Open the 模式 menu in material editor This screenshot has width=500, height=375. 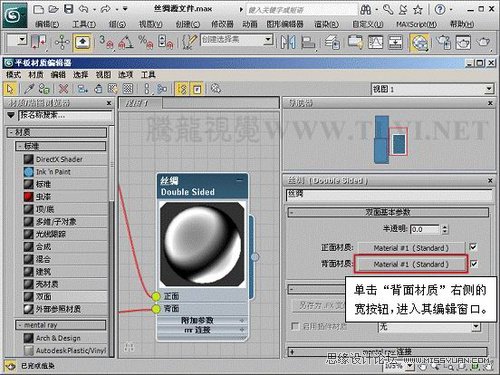click(13, 75)
